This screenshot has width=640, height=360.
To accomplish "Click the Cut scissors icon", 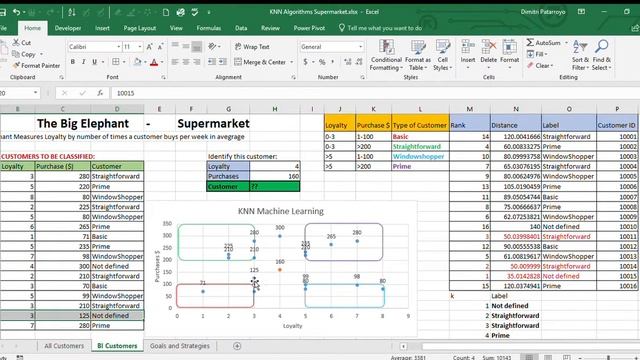I will click(16, 42).
